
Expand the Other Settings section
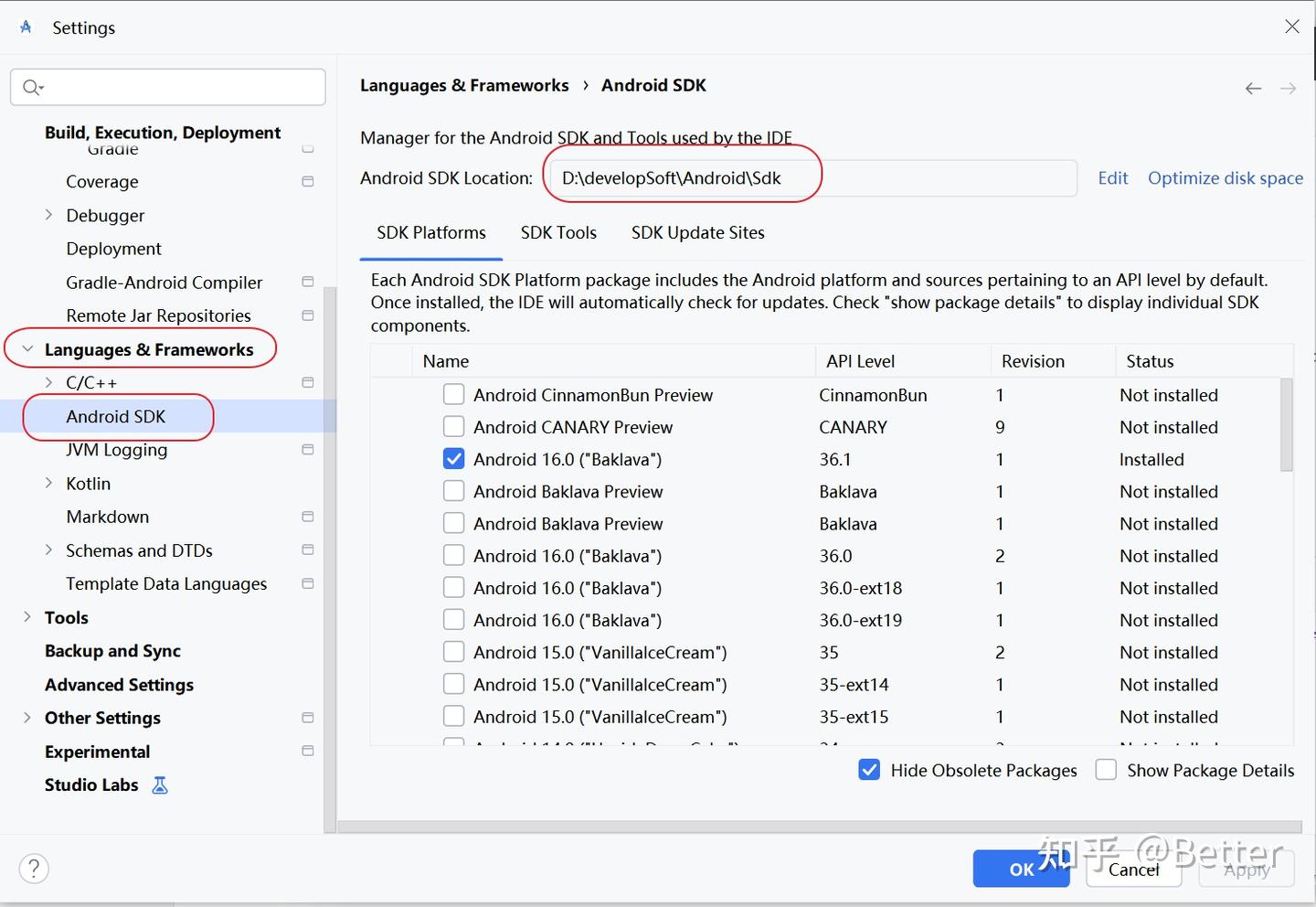[27, 718]
